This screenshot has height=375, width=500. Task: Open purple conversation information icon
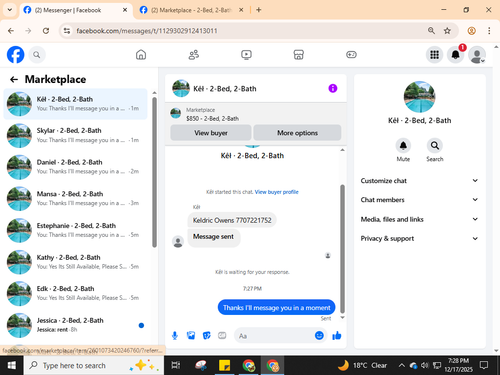(333, 88)
